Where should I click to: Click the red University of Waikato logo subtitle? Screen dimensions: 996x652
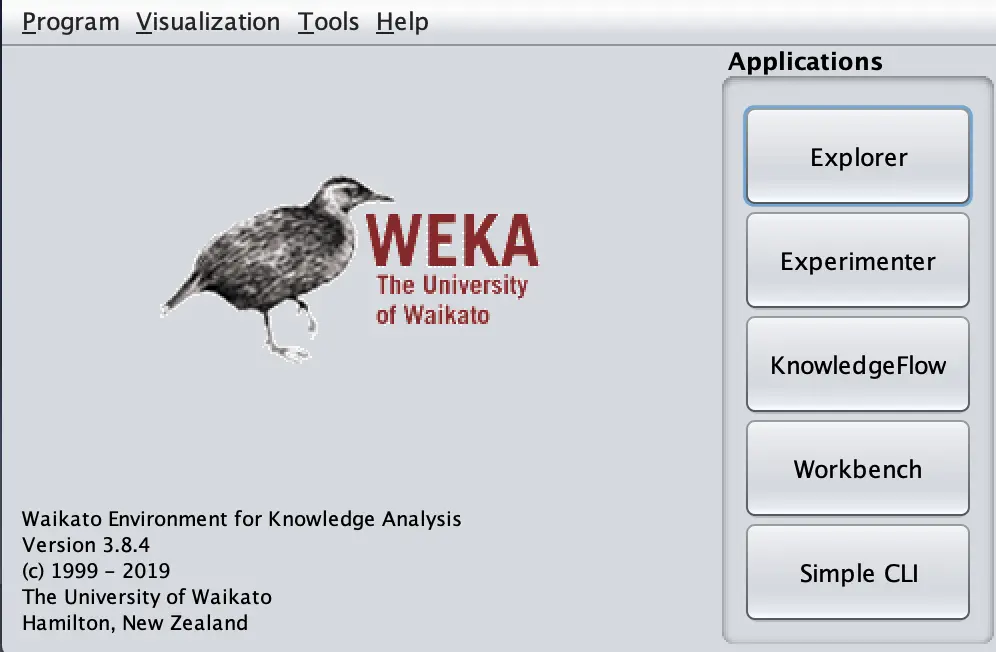click(451, 299)
